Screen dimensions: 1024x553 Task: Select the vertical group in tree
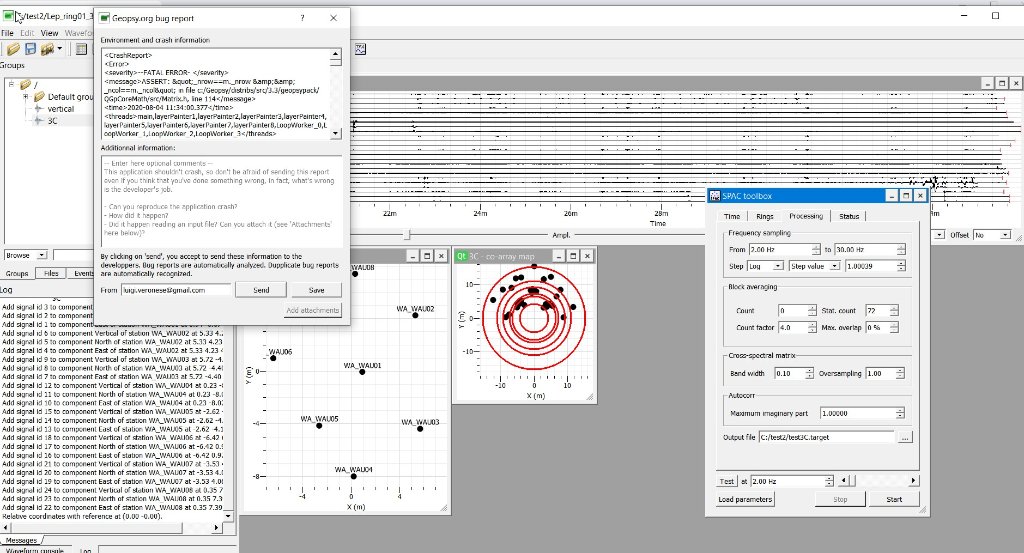tap(60, 108)
